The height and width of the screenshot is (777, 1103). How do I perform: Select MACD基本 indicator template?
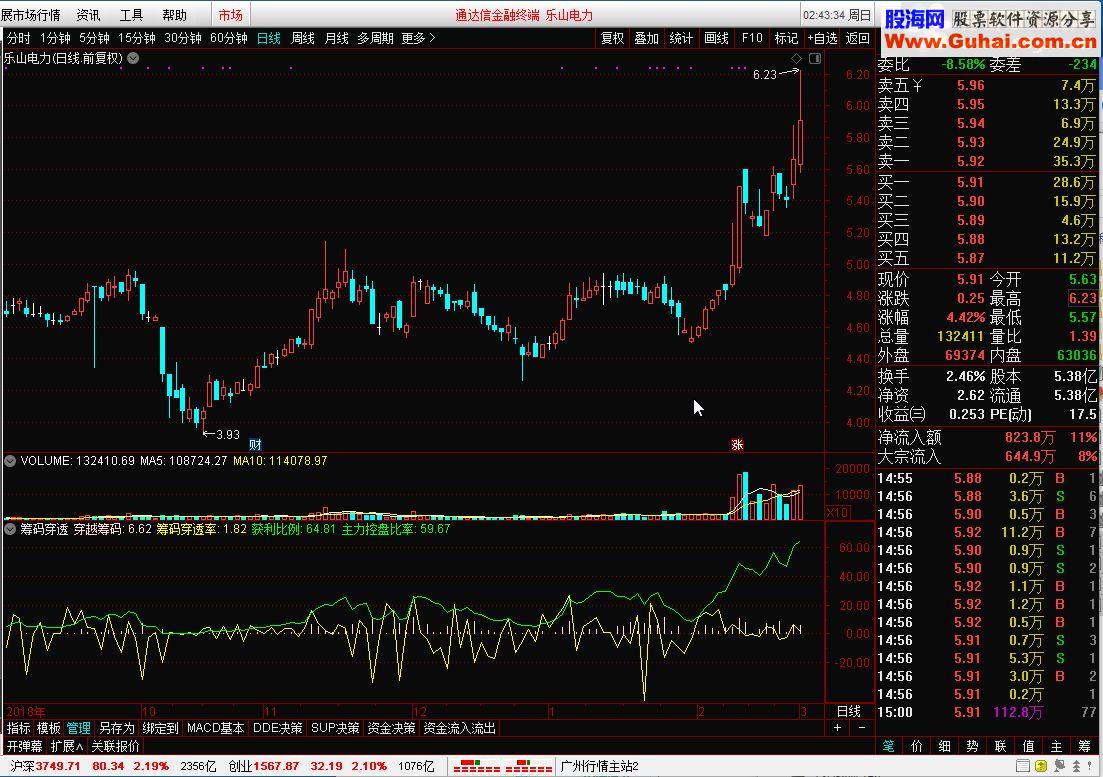[x=215, y=728]
